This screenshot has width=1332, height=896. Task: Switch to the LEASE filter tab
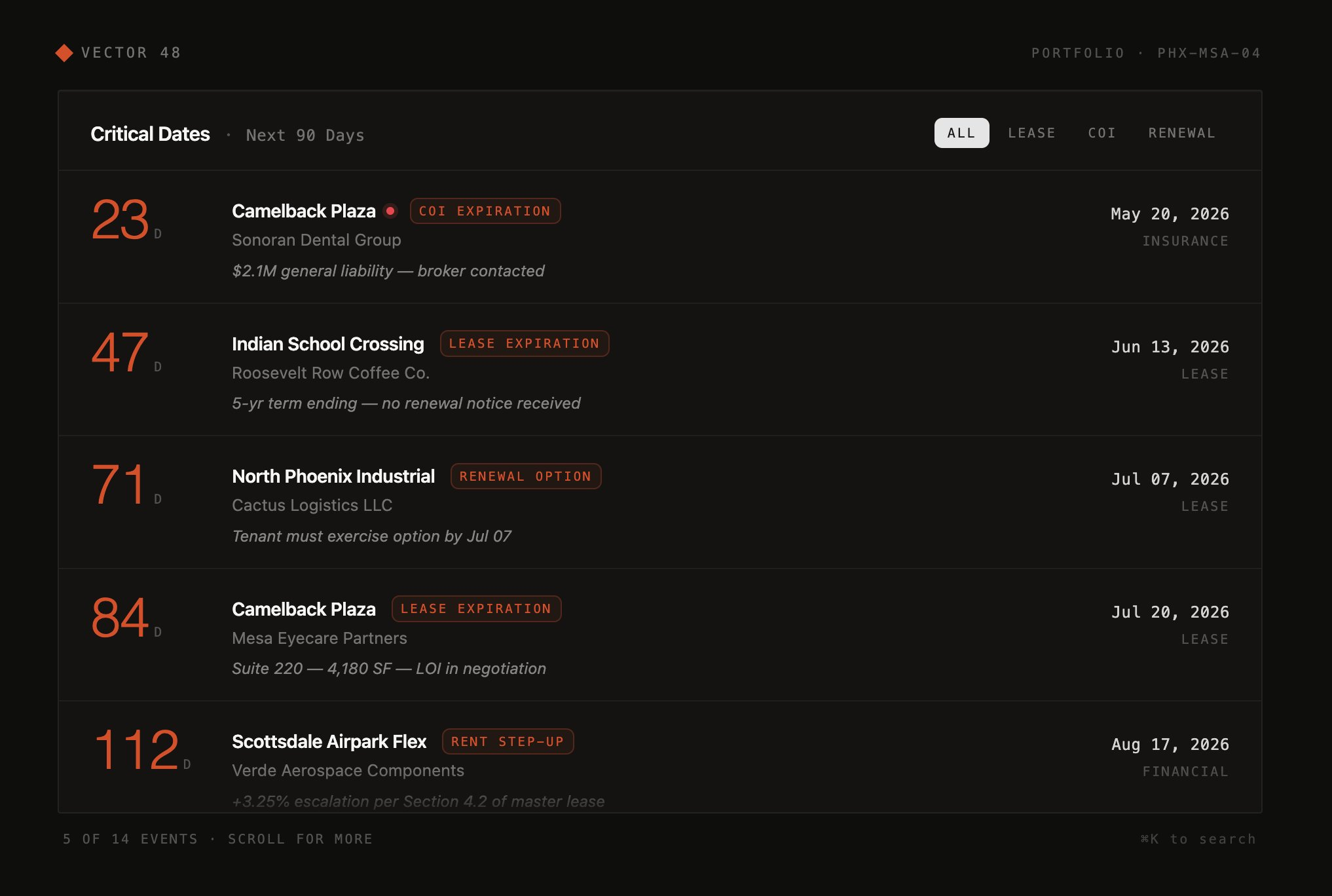click(1031, 133)
